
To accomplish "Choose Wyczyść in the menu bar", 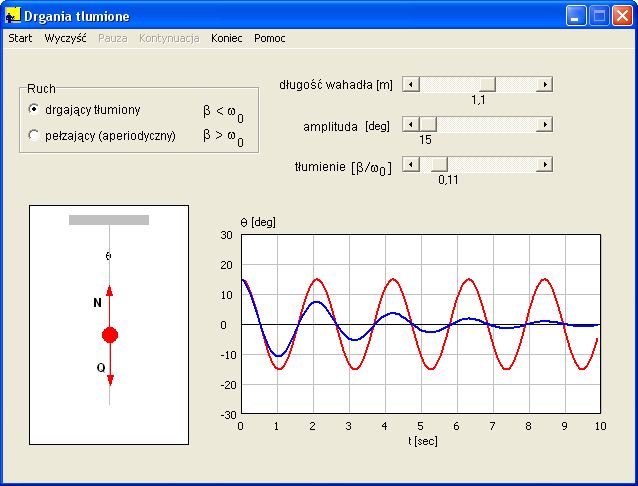I will (66, 38).
